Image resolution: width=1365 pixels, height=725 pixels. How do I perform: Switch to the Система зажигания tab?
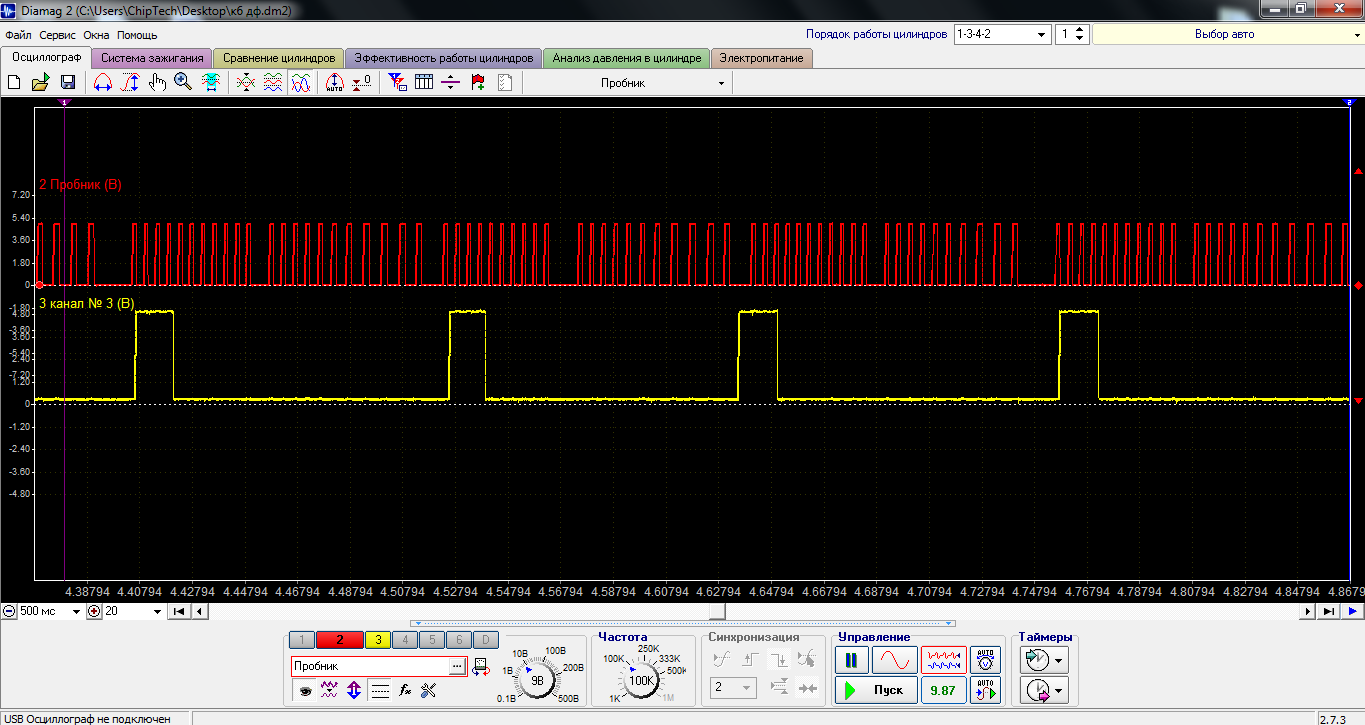[x=153, y=58]
